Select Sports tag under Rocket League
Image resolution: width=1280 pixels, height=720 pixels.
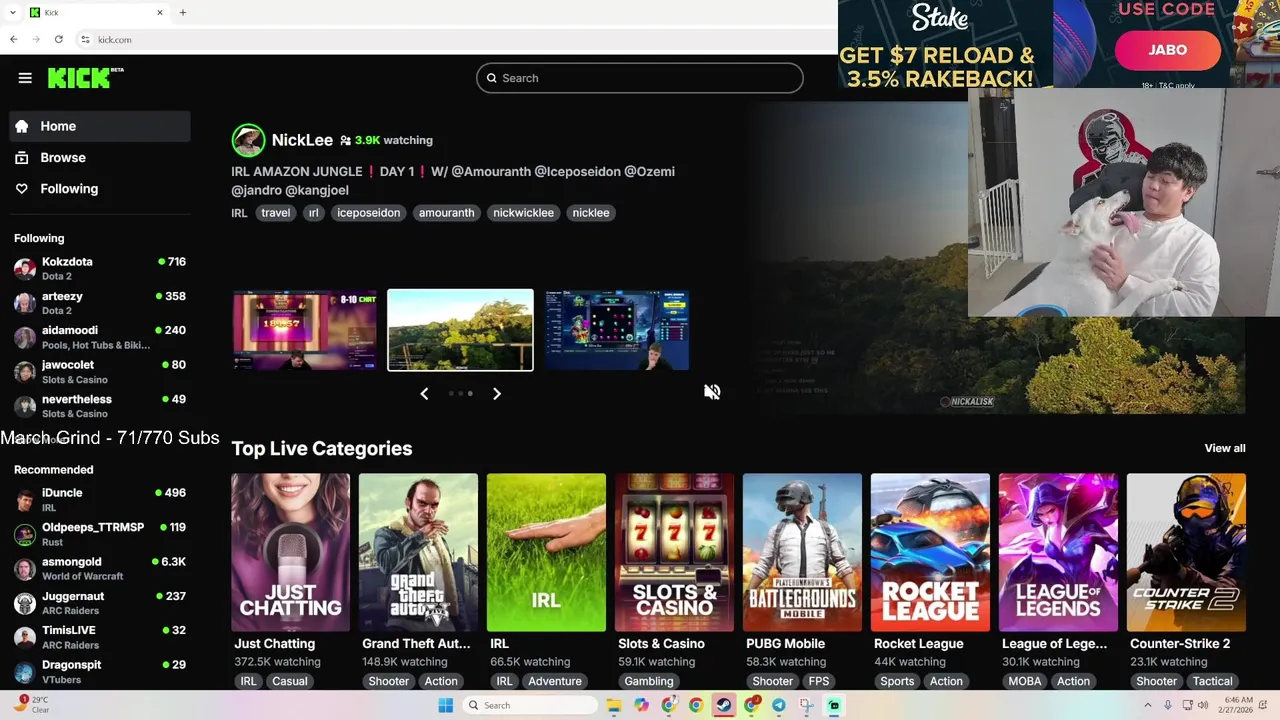[897, 681]
